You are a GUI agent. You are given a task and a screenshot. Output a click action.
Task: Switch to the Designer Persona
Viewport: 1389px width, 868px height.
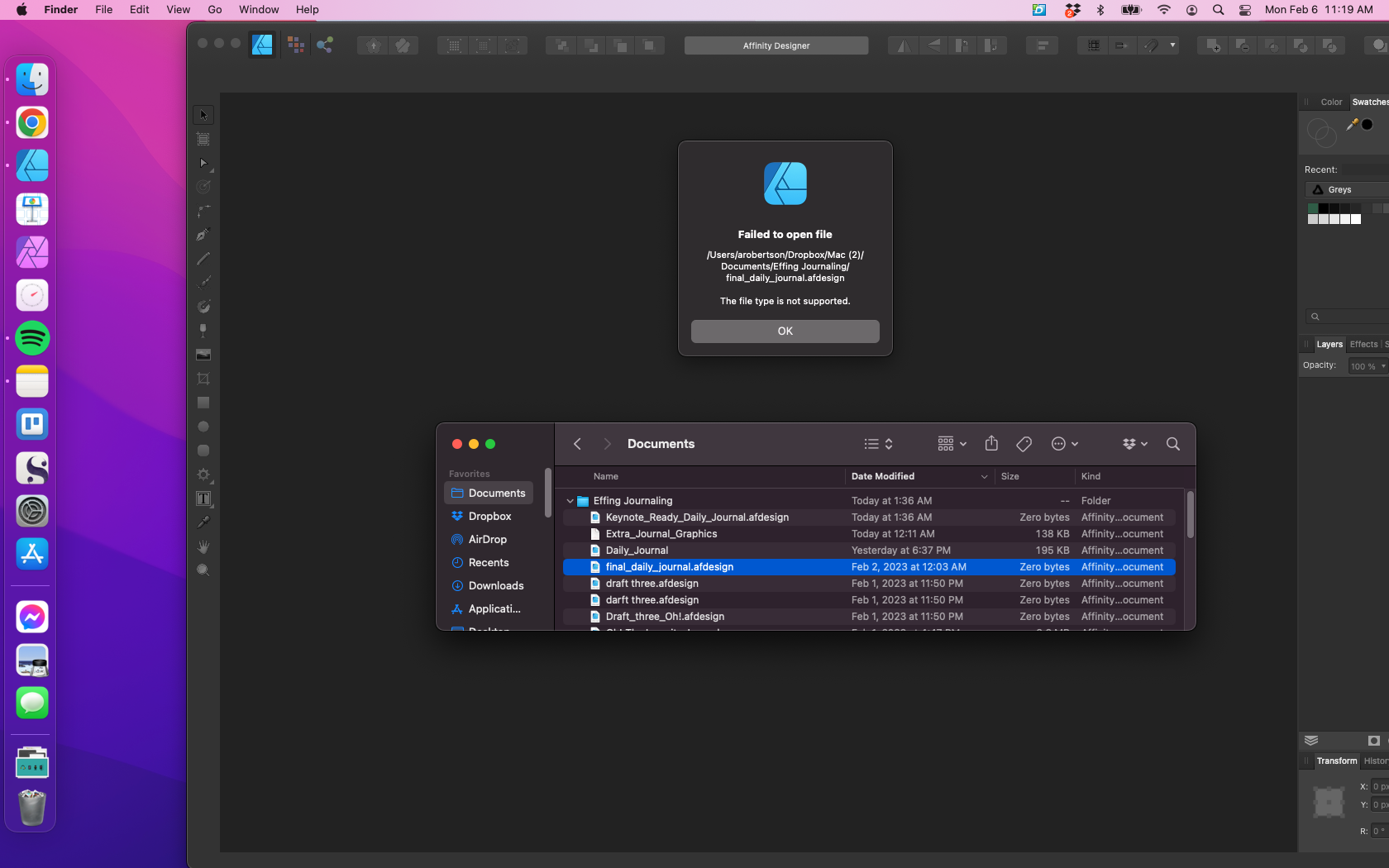coord(262,45)
